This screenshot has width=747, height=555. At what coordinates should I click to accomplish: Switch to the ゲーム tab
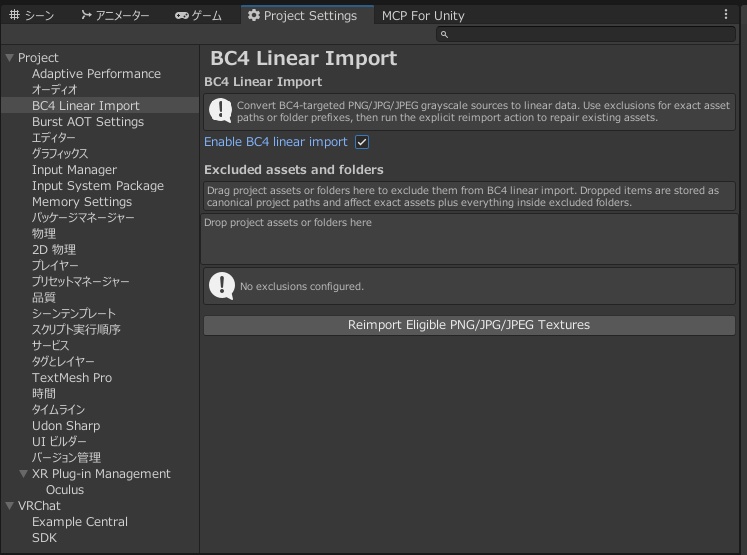[198, 15]
